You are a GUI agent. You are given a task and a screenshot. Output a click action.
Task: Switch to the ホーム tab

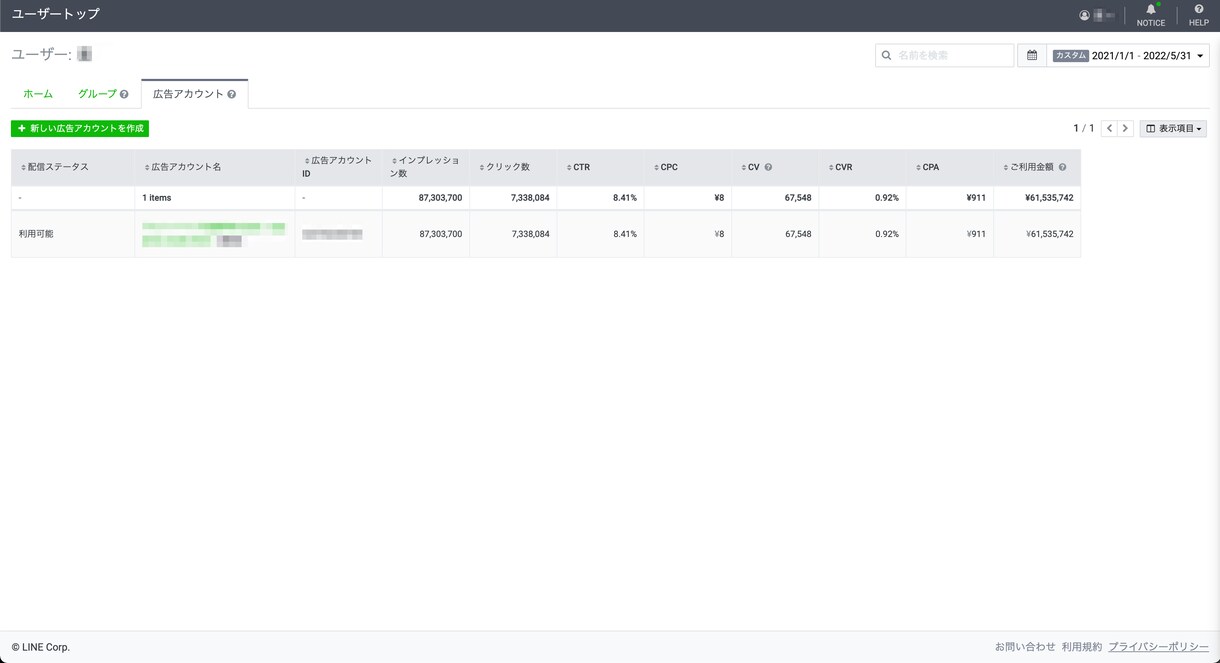38,94
